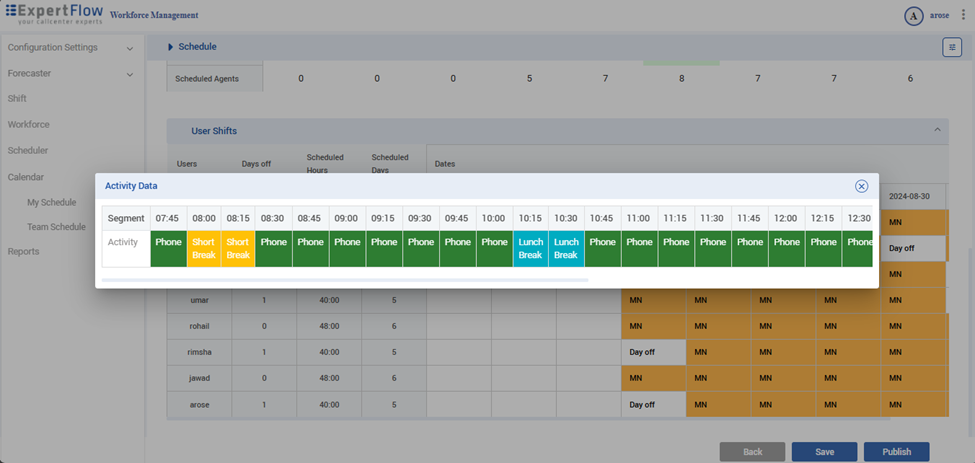Click the Back button
Screen dimensions: 975x463
tap(752, 452)
